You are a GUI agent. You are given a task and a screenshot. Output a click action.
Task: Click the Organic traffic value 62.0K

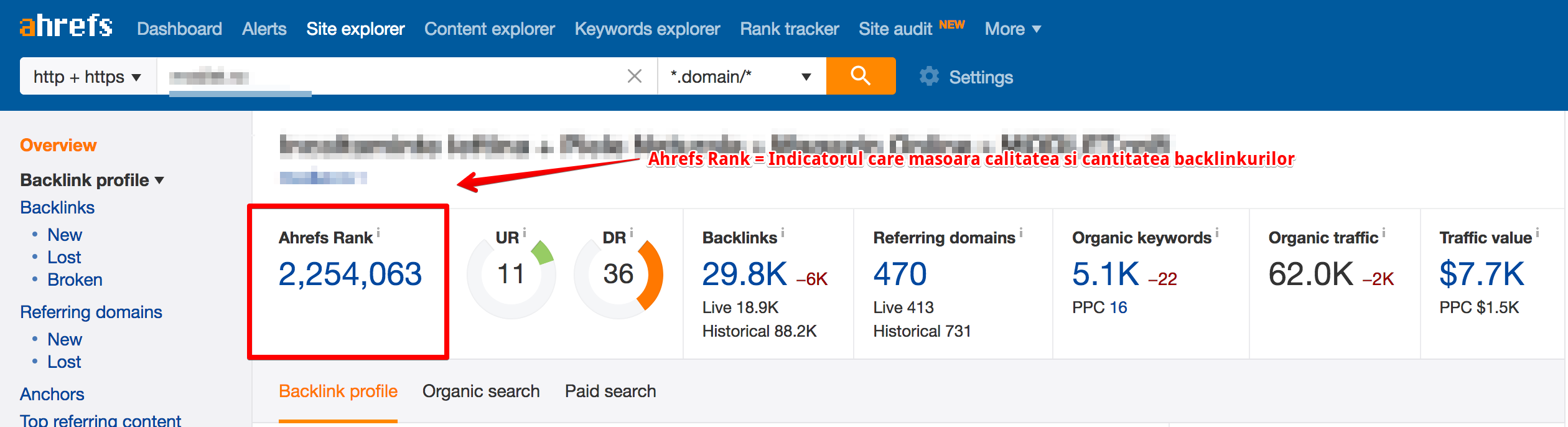1311,274
